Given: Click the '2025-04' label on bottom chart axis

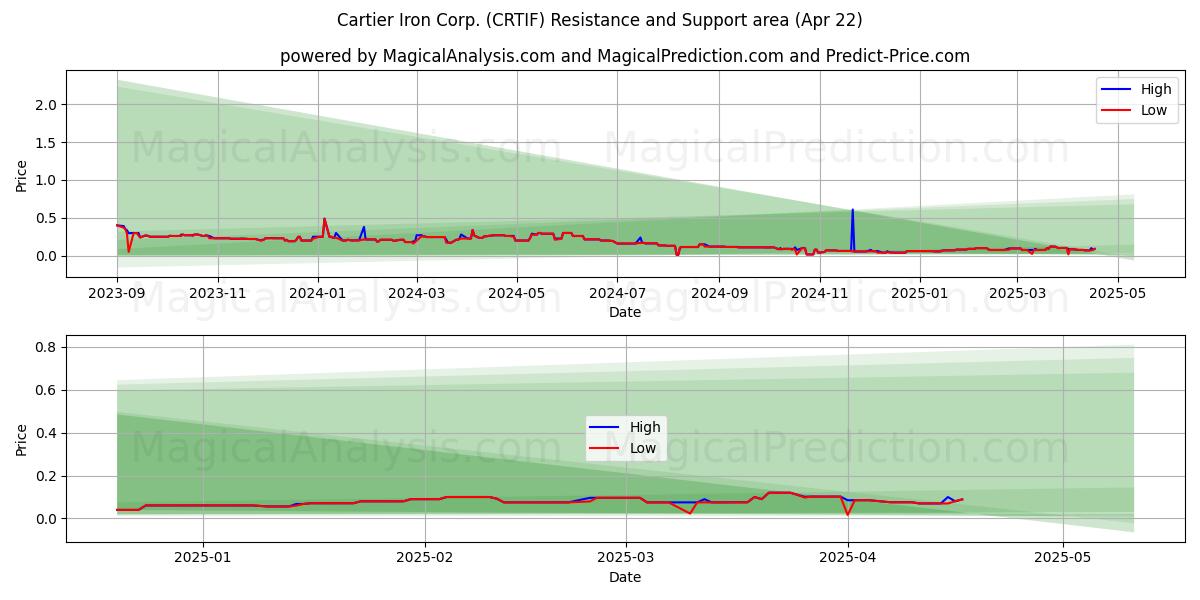Looking at the screenshot, I should click(848, 557).
